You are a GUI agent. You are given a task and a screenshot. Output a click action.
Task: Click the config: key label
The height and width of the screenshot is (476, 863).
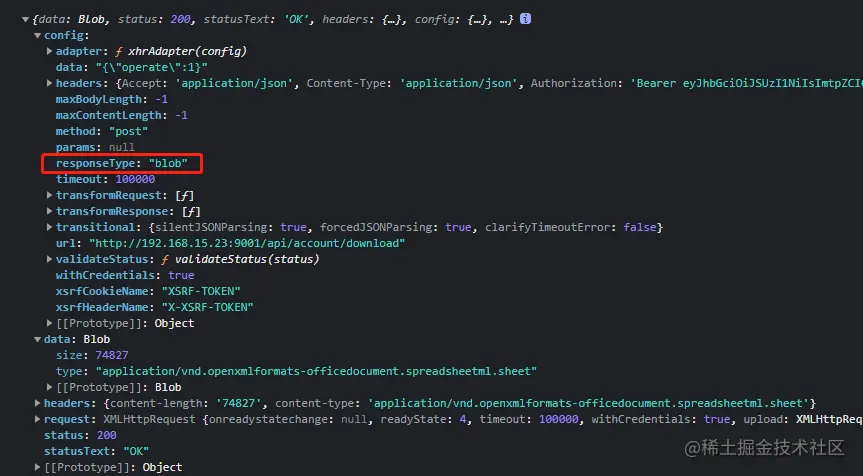67,35
